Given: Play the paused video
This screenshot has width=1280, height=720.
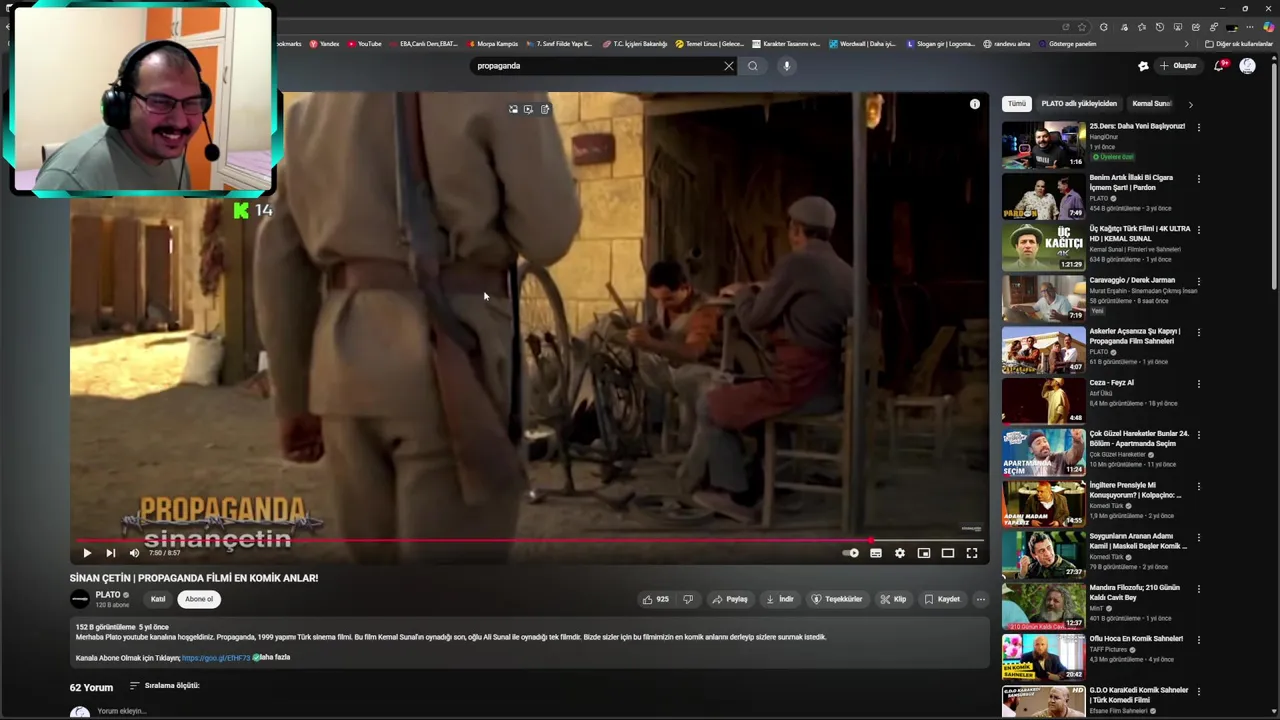Looking at the screenshot, I should pos(87,553).
